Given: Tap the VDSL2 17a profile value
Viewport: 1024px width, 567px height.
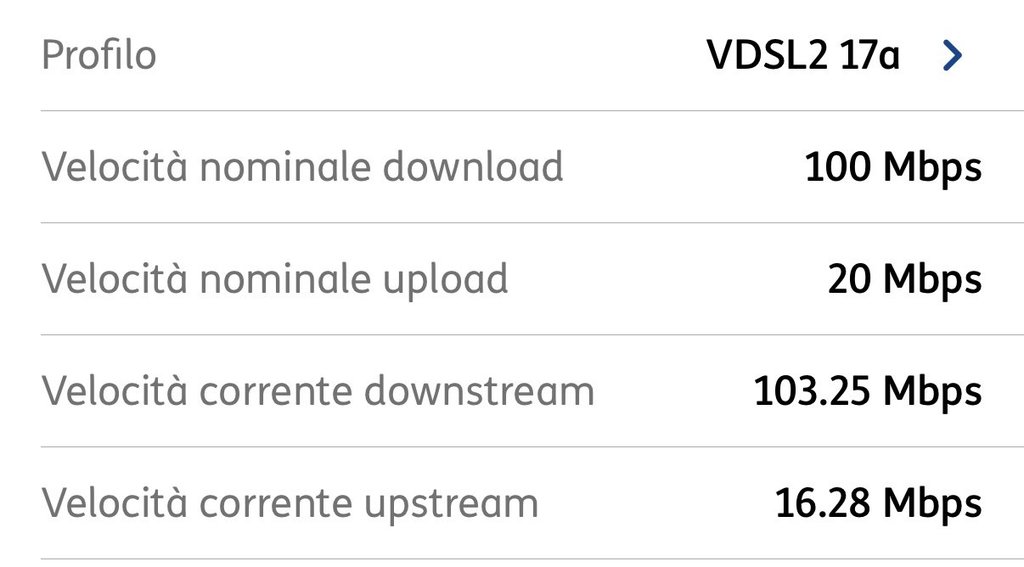Looking at the screenshot, I should point(803,56).
